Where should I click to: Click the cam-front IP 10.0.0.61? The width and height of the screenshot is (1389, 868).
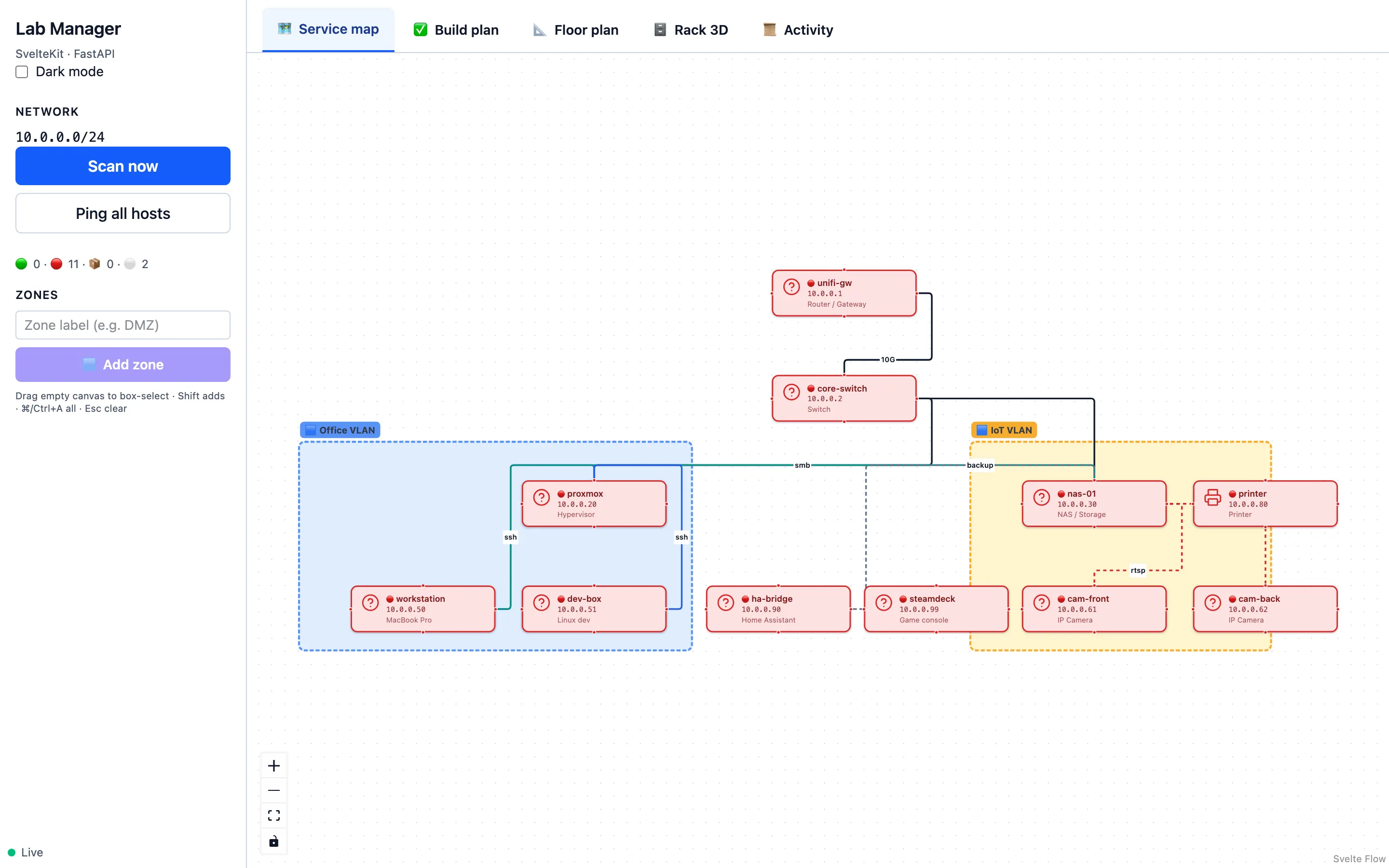[x=1077, y=609]
